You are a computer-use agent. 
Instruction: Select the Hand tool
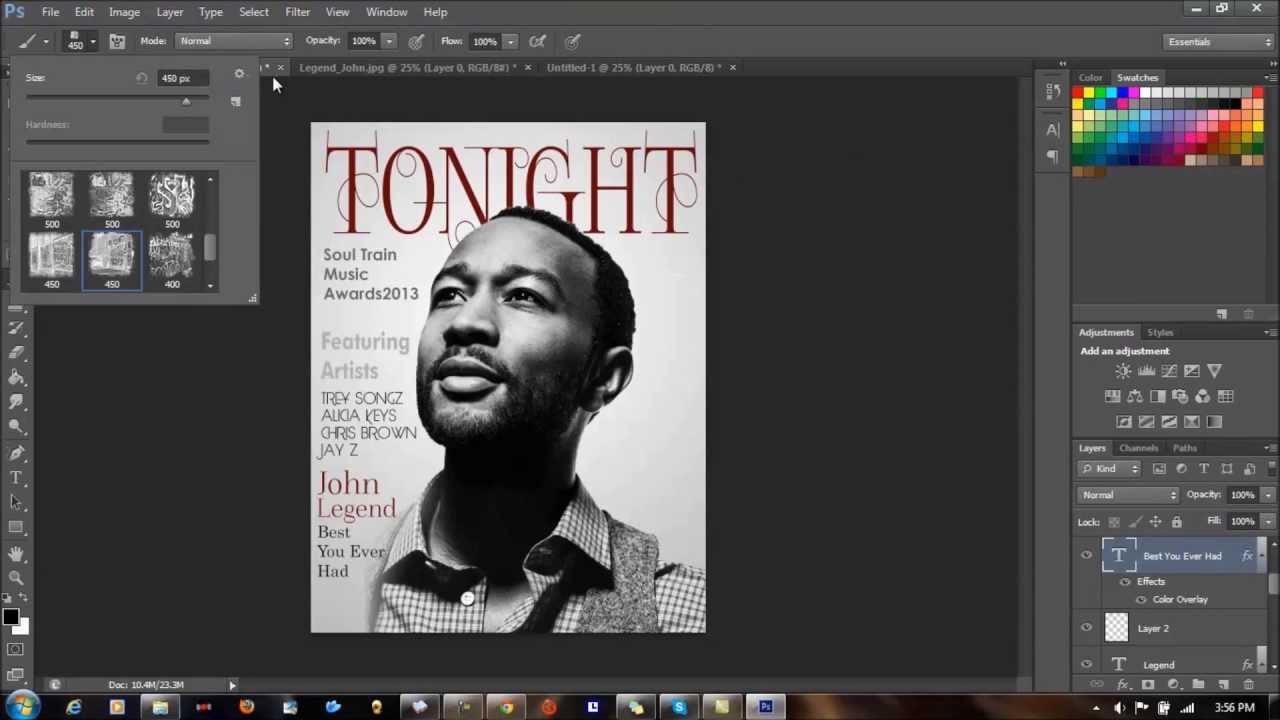pyautogui.click(x=16, y=553)
